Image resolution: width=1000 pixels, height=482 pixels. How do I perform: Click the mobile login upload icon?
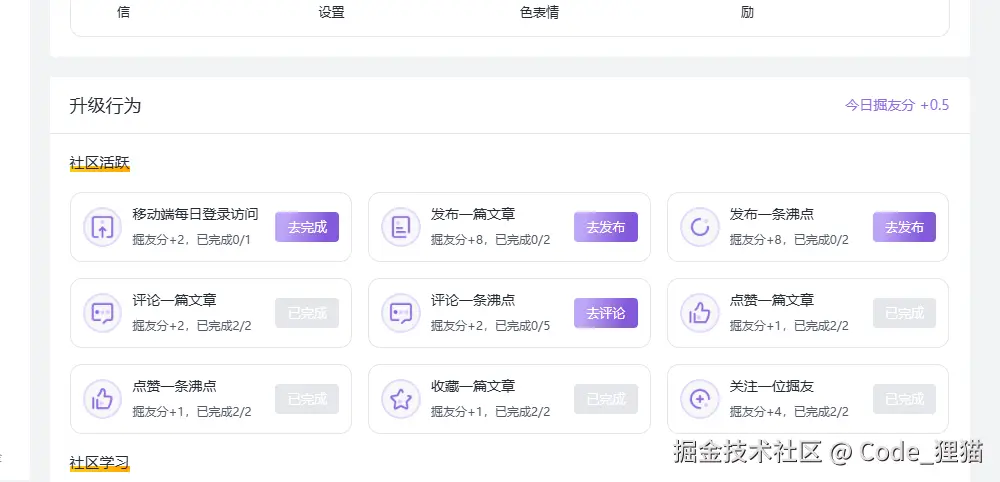(102, 227)
